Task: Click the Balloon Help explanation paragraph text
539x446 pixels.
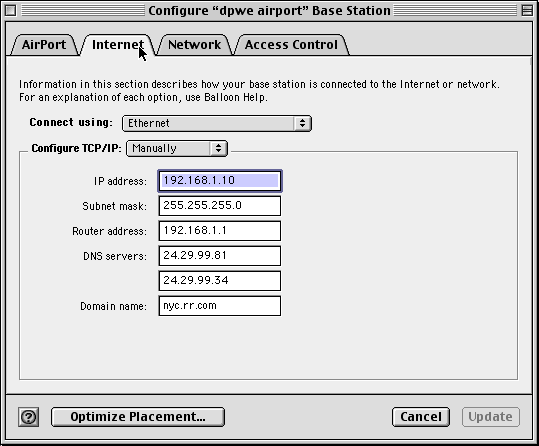Action: point(259,91)
